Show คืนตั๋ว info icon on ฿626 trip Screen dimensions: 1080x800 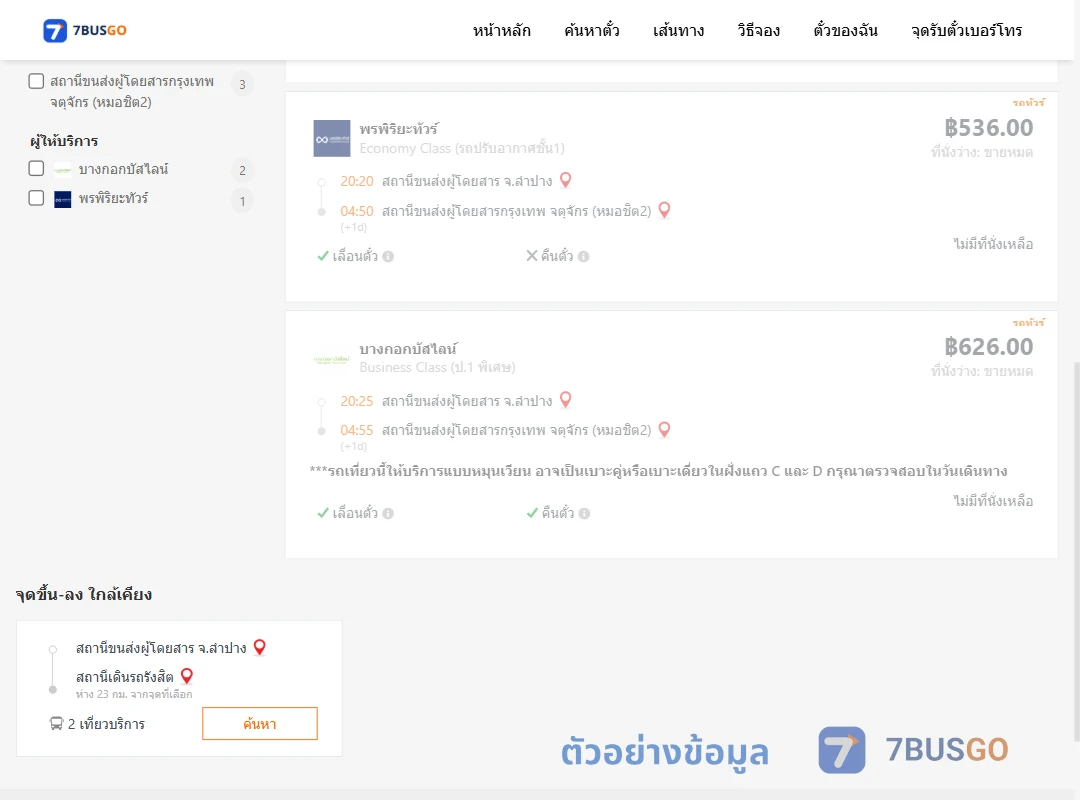point(584,513)
